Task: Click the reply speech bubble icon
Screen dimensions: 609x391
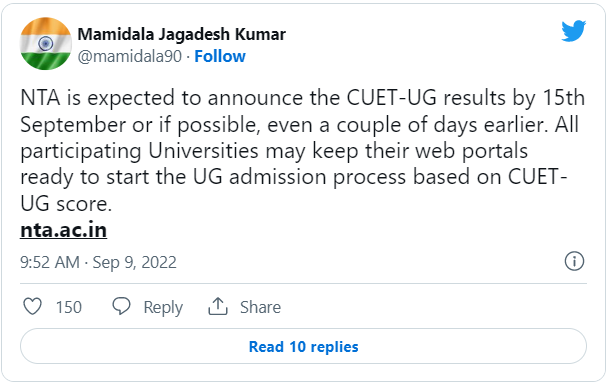Action: click(121, 306)
